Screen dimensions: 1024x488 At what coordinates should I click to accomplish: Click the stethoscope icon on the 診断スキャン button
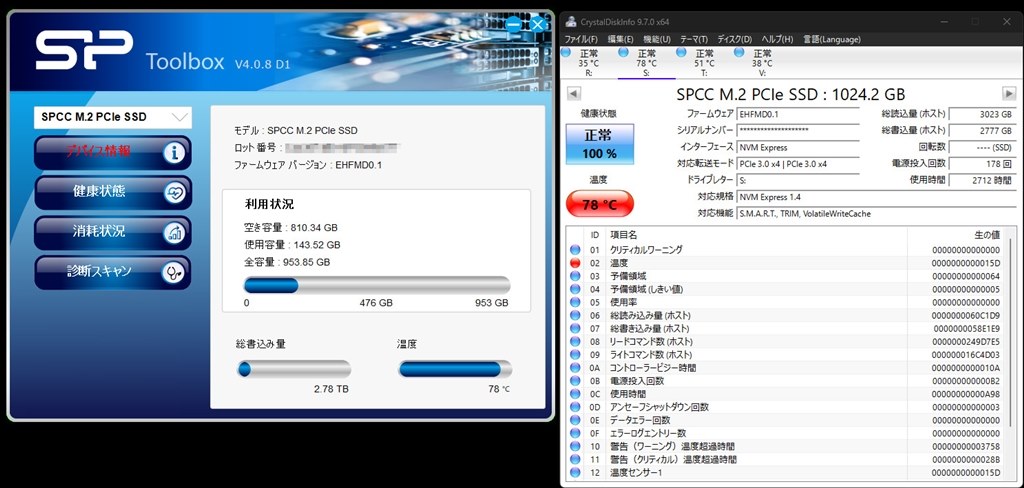[x=174, y=272]
